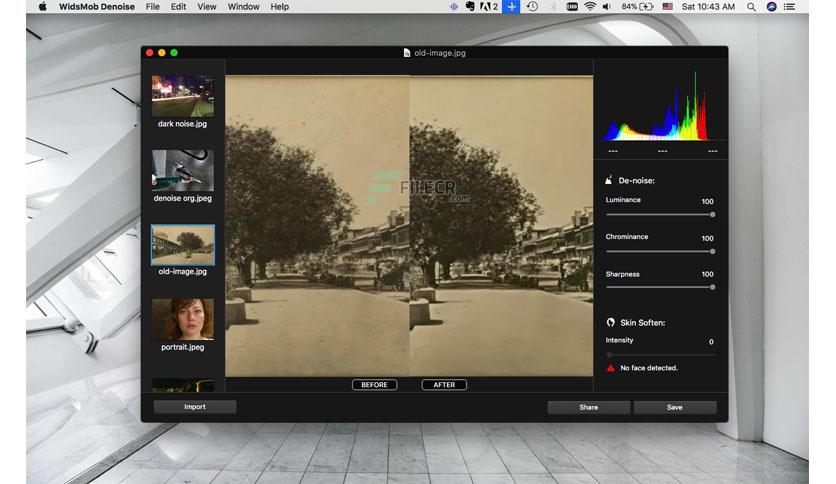836x484 pixels.
Task: Select the denoise org.jpeg thumbnail
Action: click(x=183, y=170)
